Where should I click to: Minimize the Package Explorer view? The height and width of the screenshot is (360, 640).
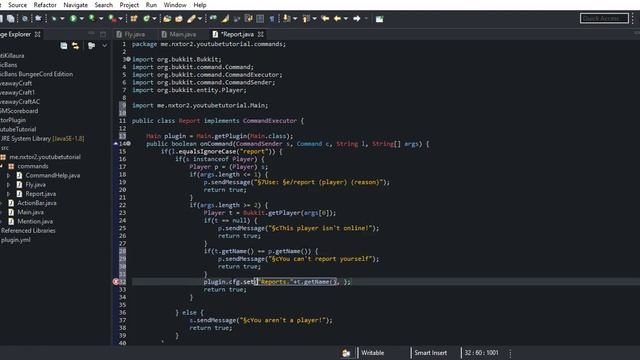point(91,34)
